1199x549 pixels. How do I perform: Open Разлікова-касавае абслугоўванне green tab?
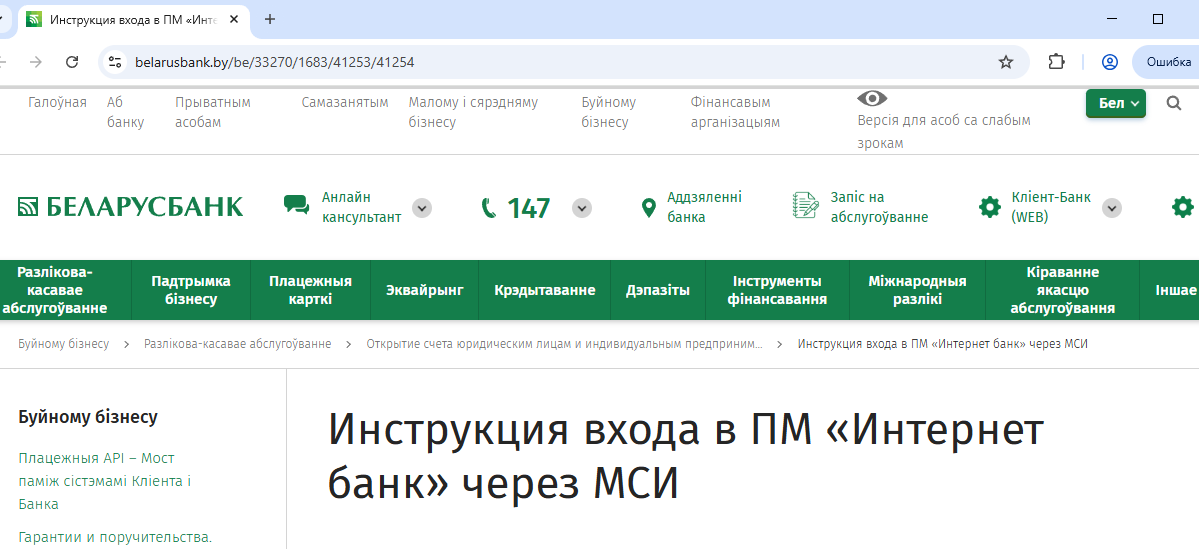pyautogui.click(x=54, y=291)
